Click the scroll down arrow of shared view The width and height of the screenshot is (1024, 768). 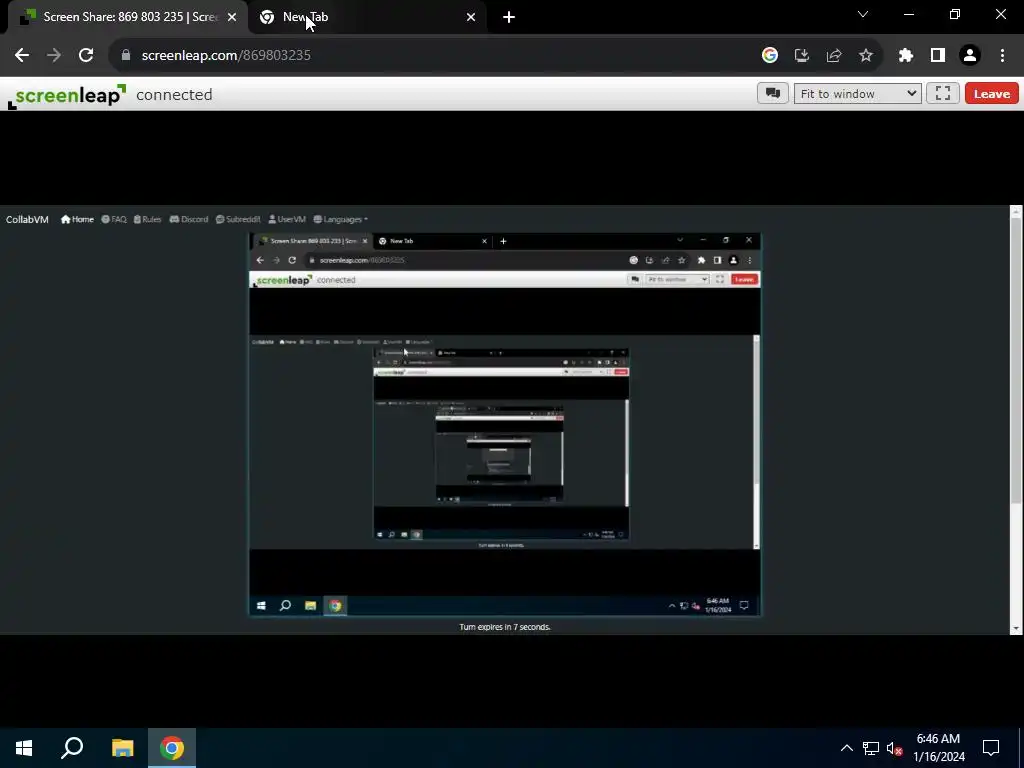tap(1016, 628)
